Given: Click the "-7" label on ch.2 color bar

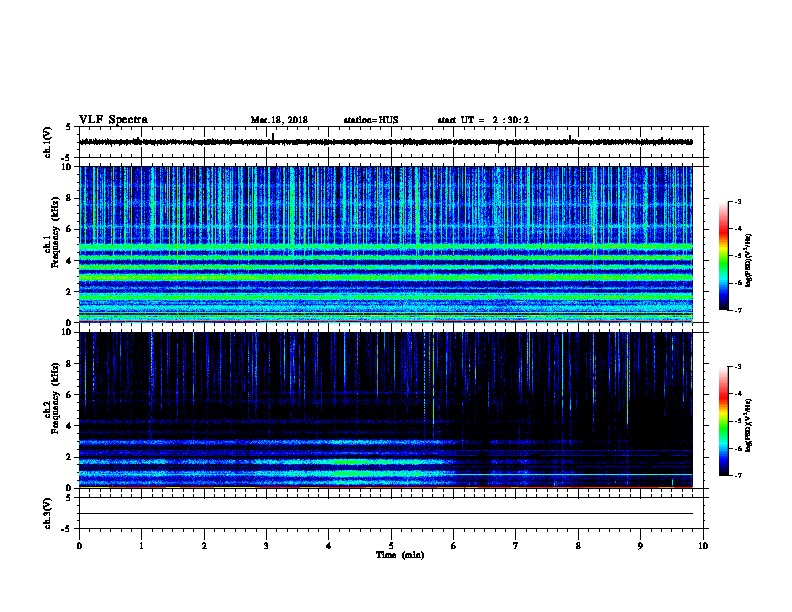Looking at the screenshot, I should pos(737,475).
